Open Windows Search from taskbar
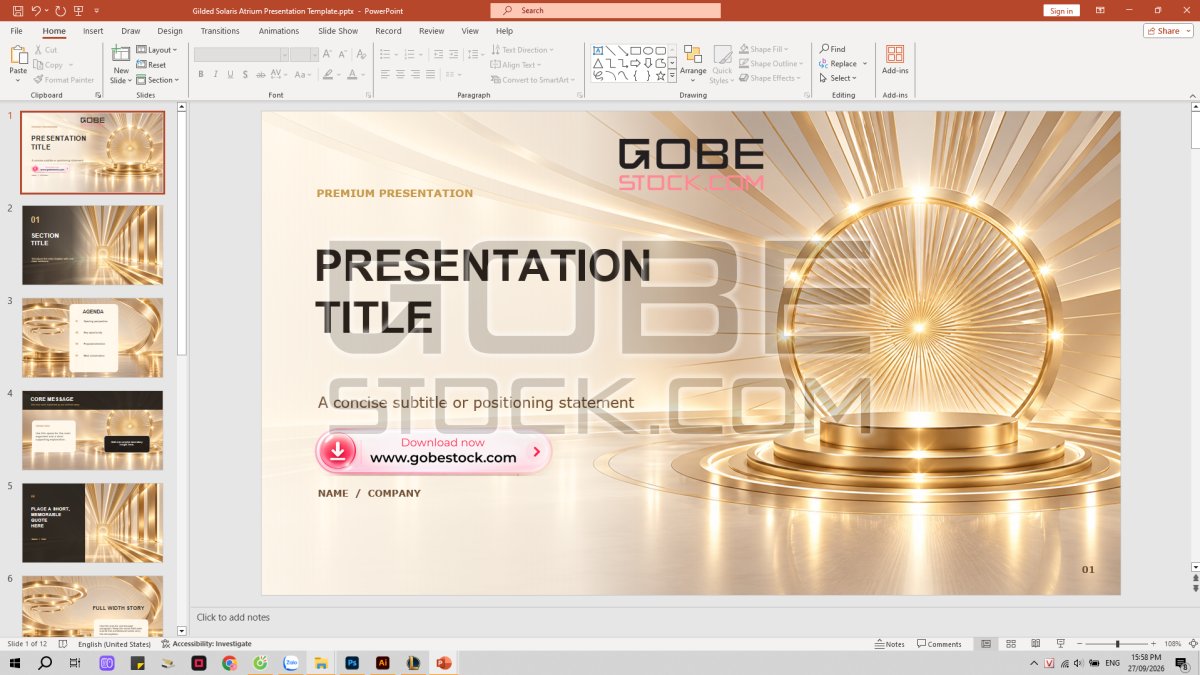This screenshot has width=1200, height=675. tap(45, 663)
